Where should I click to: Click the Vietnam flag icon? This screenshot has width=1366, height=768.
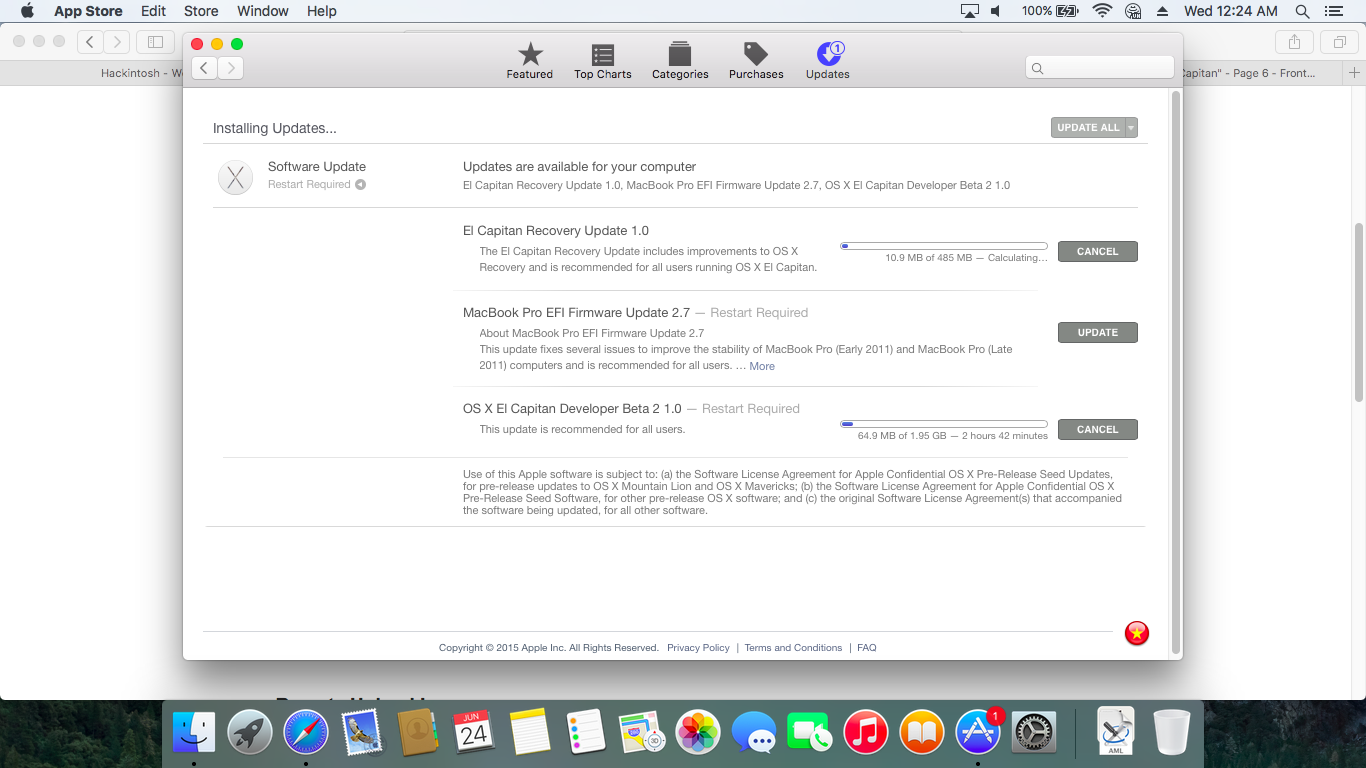(x=1137, y=633)
